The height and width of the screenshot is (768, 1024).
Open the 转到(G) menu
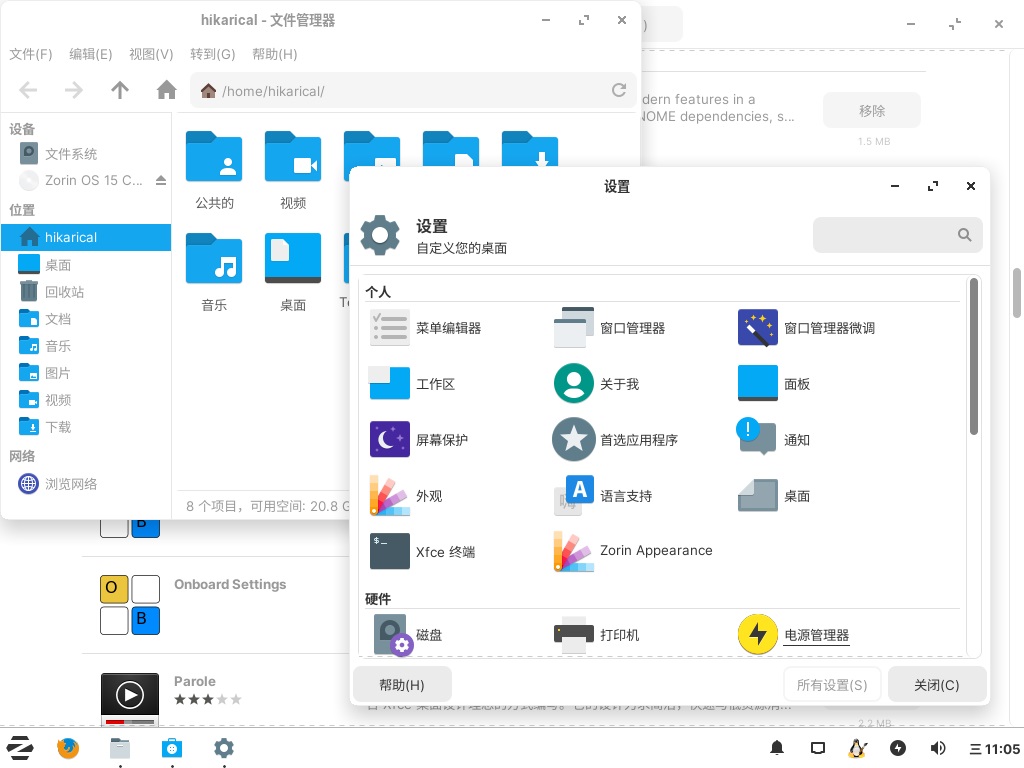click(212, 54)
